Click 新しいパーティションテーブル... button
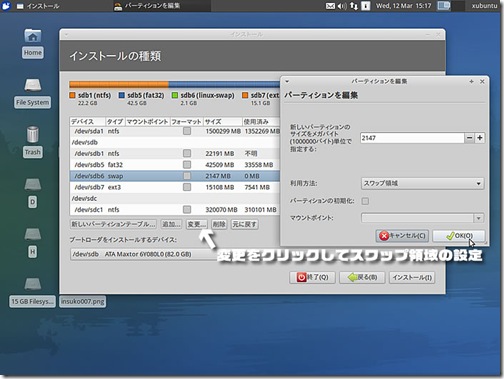This screenshot has width=504, height=379. [x=113, y=224]
